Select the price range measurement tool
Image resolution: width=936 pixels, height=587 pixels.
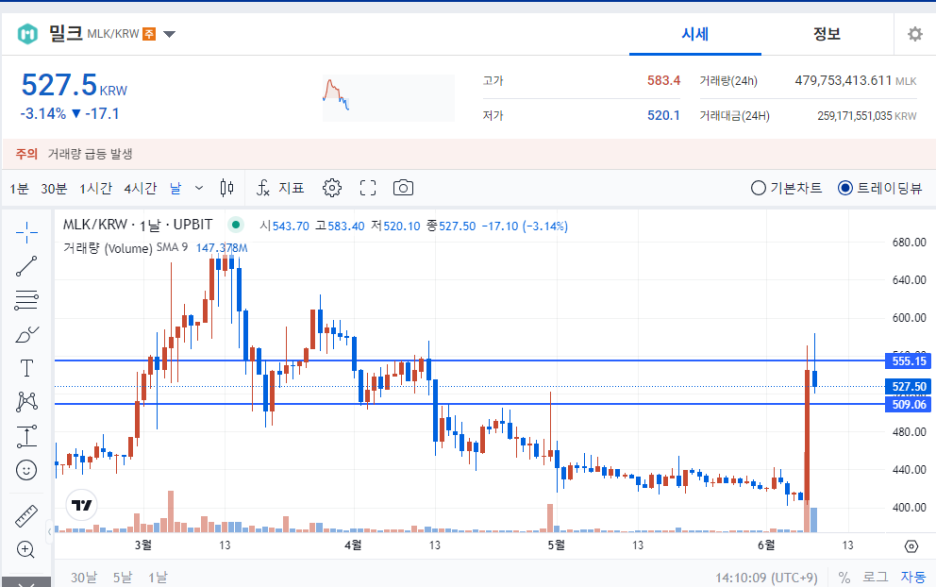click(x=27, y=437)
